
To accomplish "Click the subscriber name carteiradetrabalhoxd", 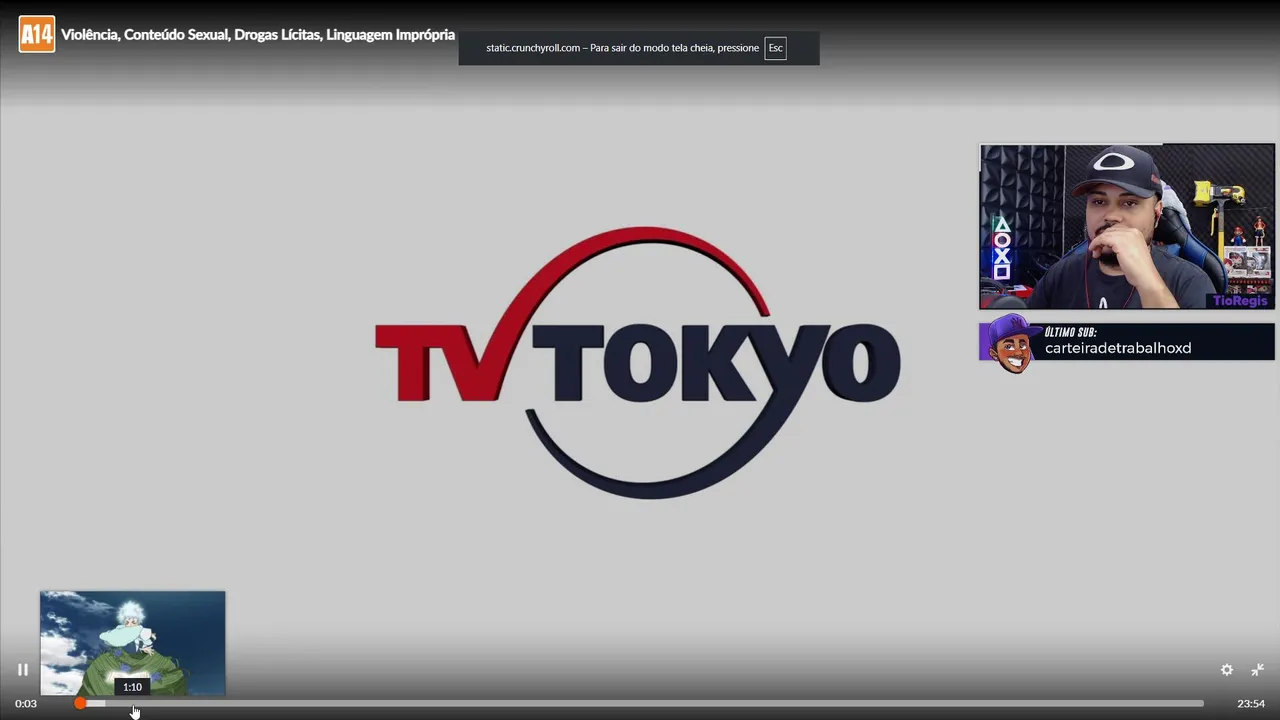I will tap(1118, 348).
